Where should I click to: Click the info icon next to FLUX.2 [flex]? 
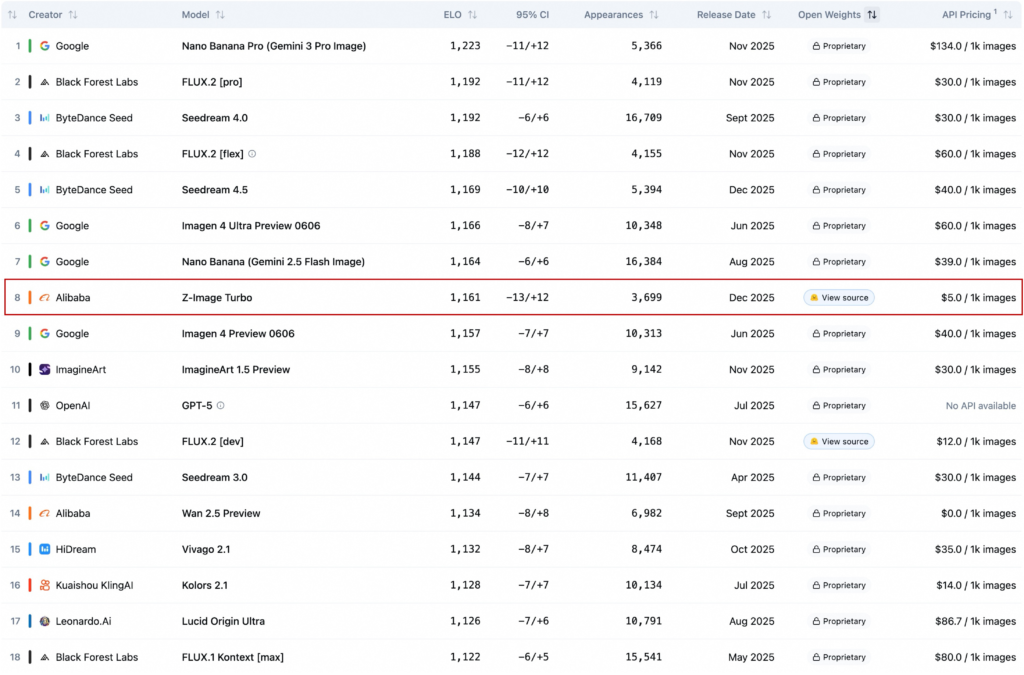pos(252,154)
